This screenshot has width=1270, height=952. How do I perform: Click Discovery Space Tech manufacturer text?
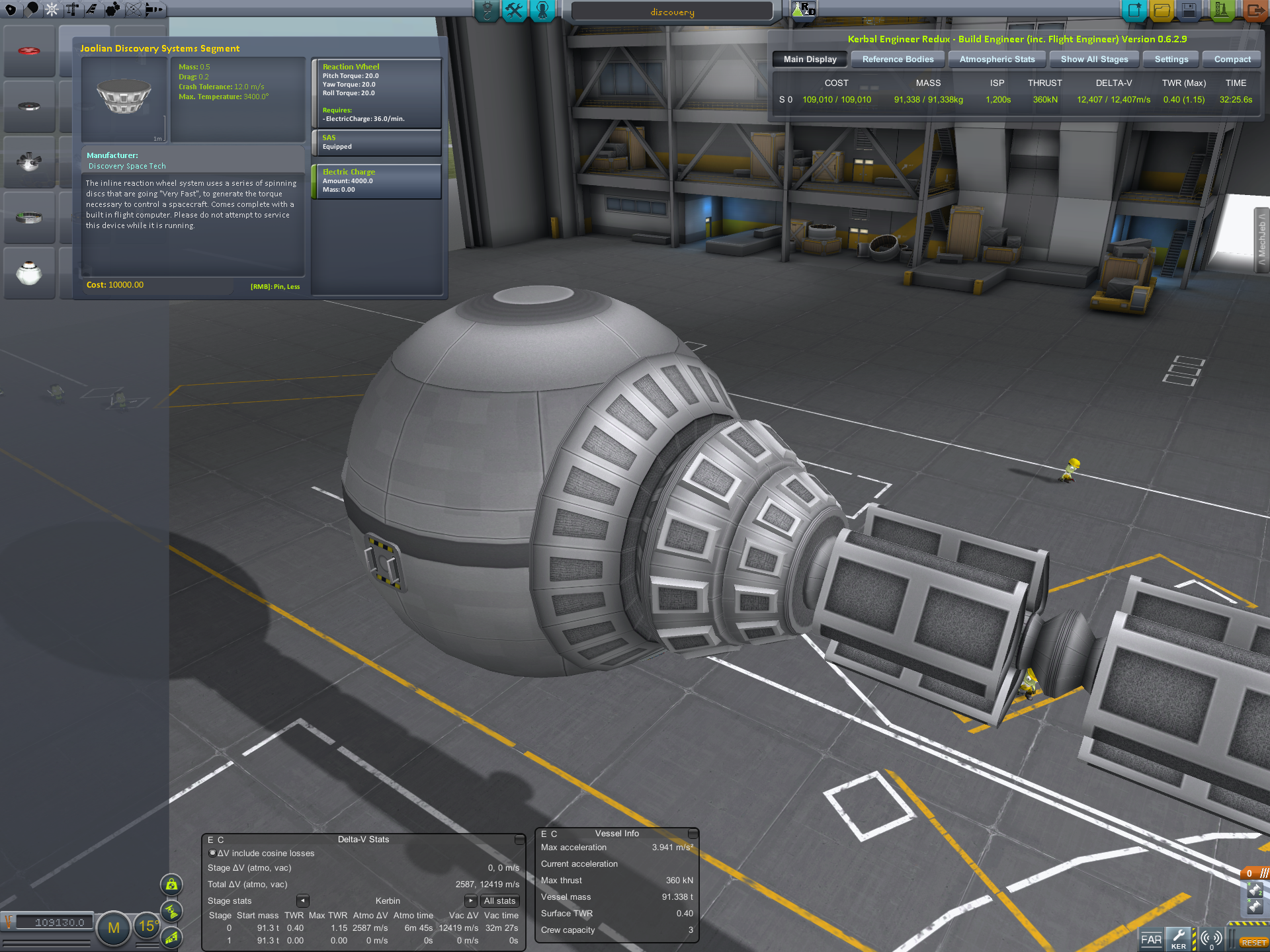127,166
